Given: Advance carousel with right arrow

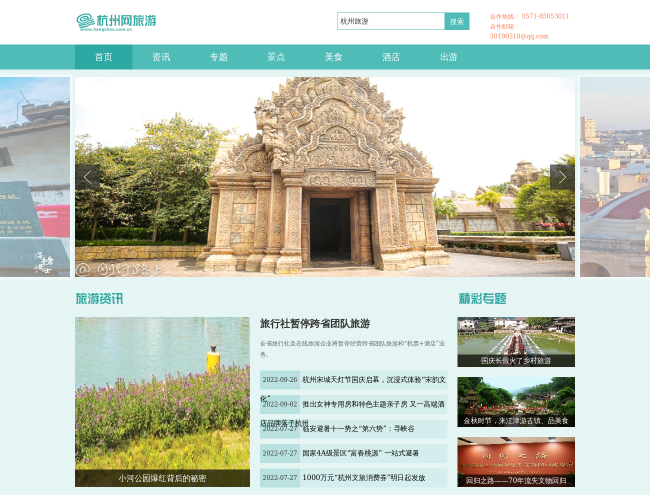Looking at the screenshot, I should (561, 178).
